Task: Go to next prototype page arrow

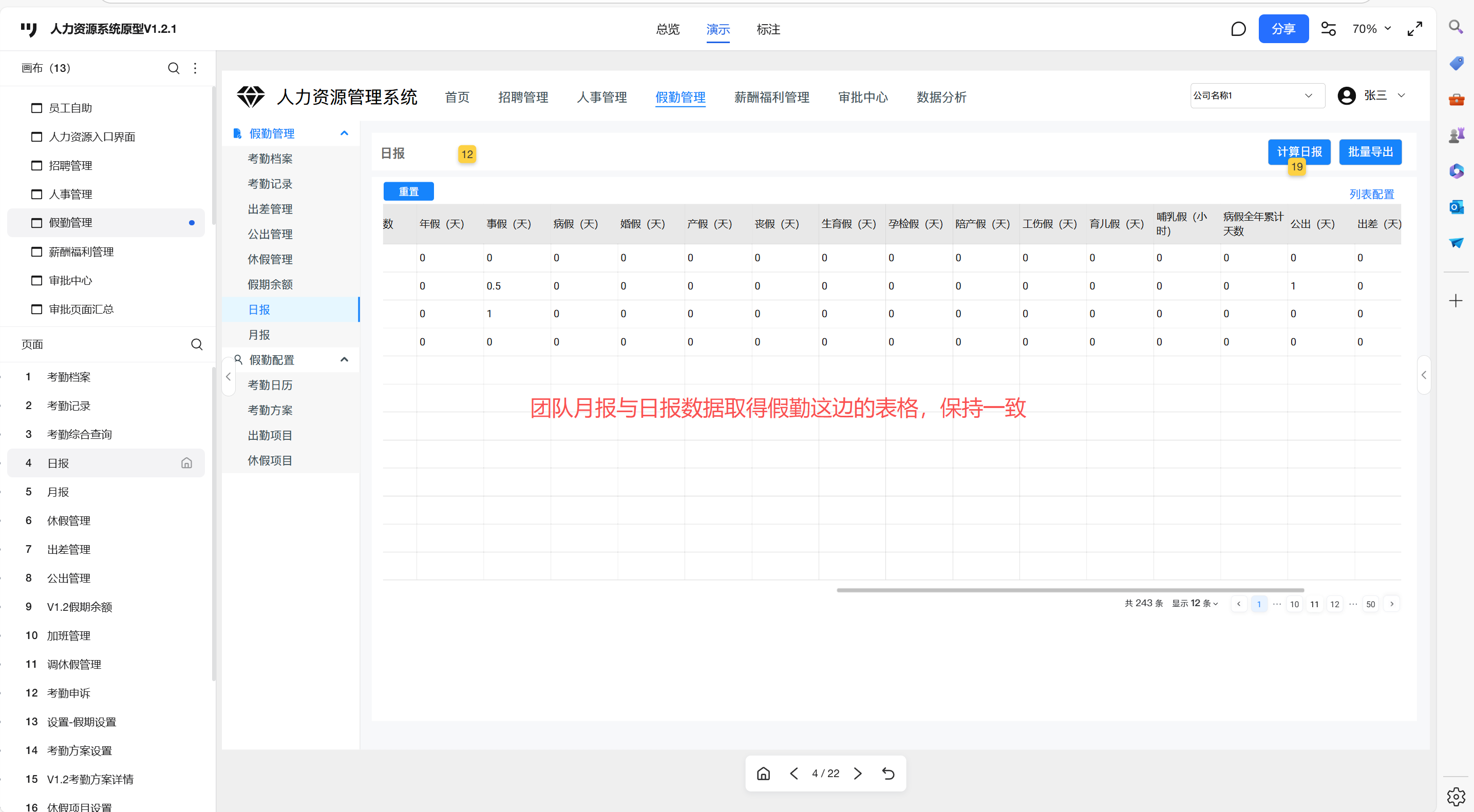Action: (x=857, y=774)
